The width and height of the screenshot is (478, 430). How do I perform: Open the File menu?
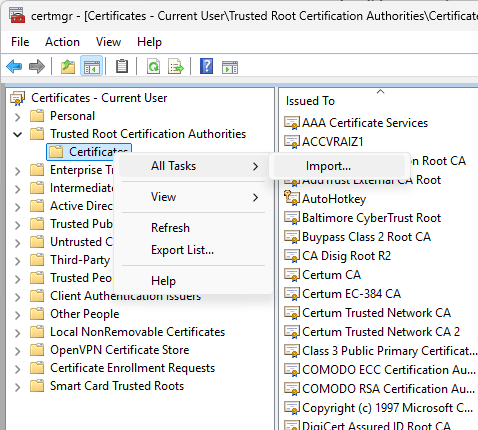[20, 42]
